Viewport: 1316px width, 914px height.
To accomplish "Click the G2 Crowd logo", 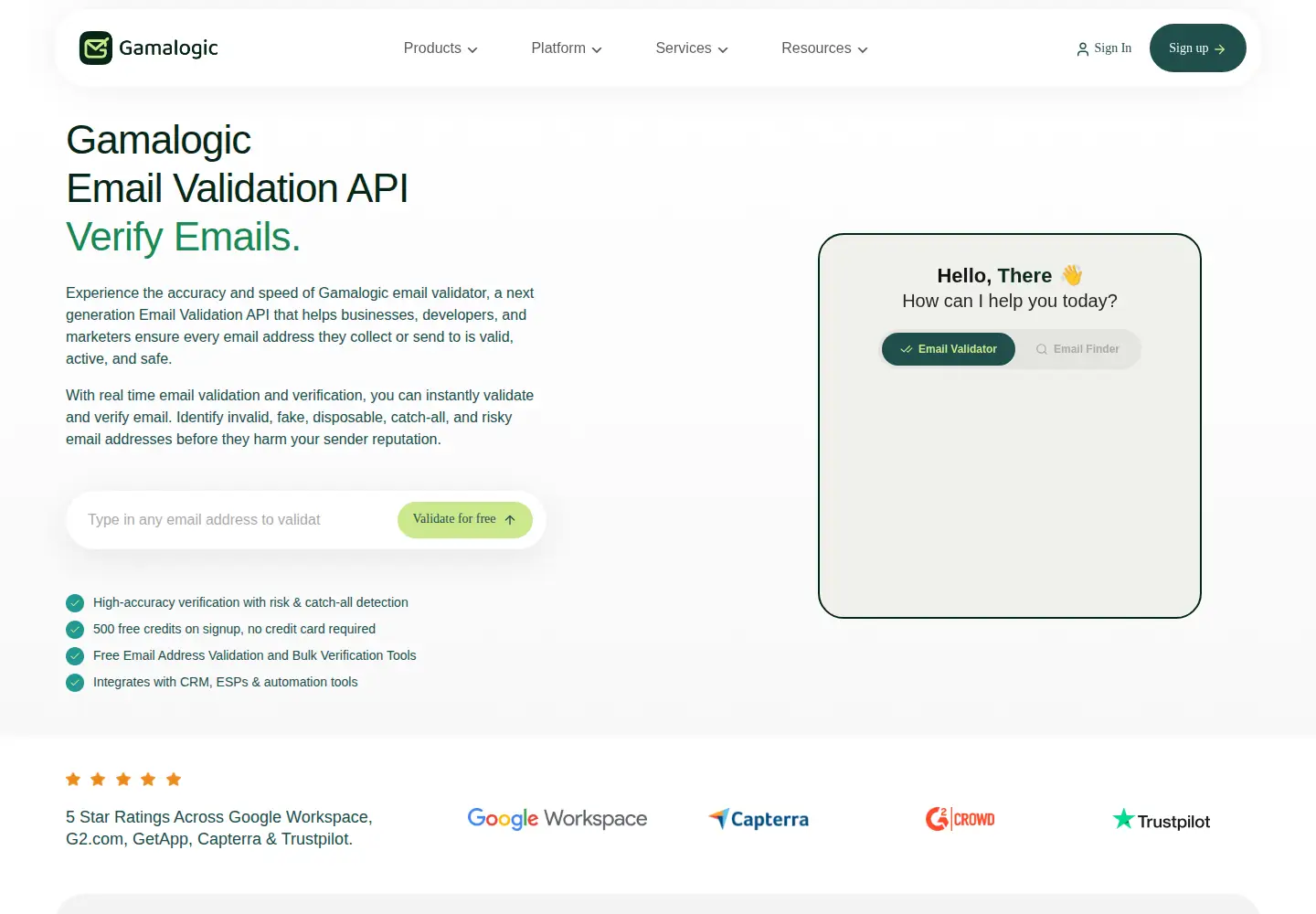I will click(960, 819).
